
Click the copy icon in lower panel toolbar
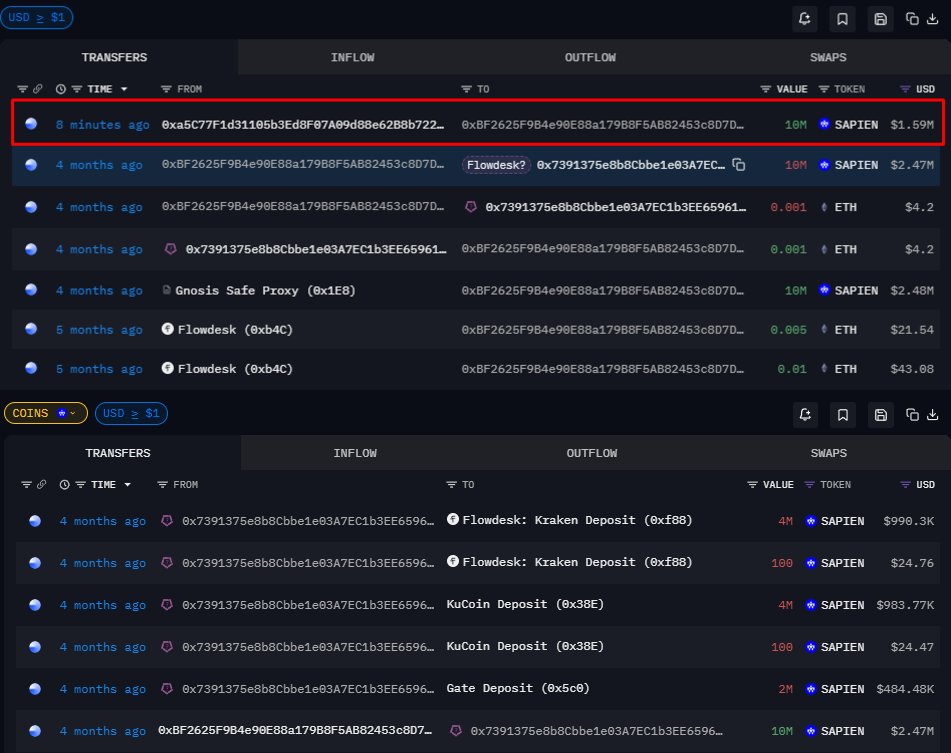coord(911,413)
